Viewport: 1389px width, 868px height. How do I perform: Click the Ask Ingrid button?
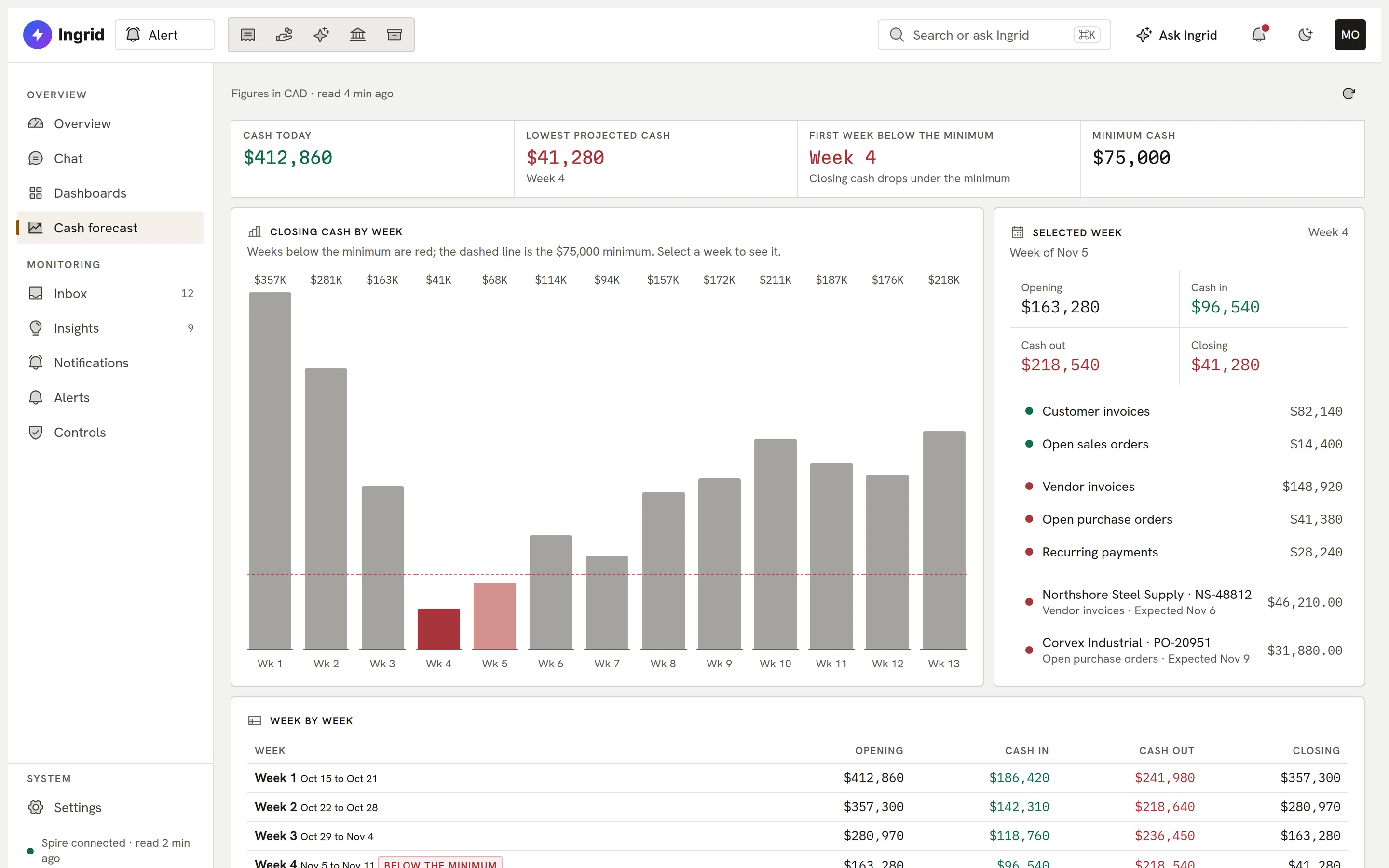(x=1176, y=35)
